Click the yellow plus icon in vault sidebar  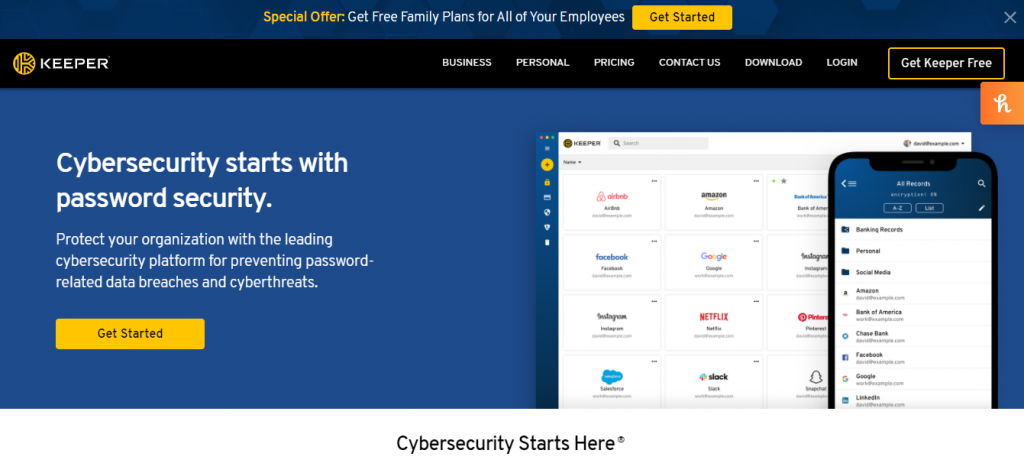[547, 165]
